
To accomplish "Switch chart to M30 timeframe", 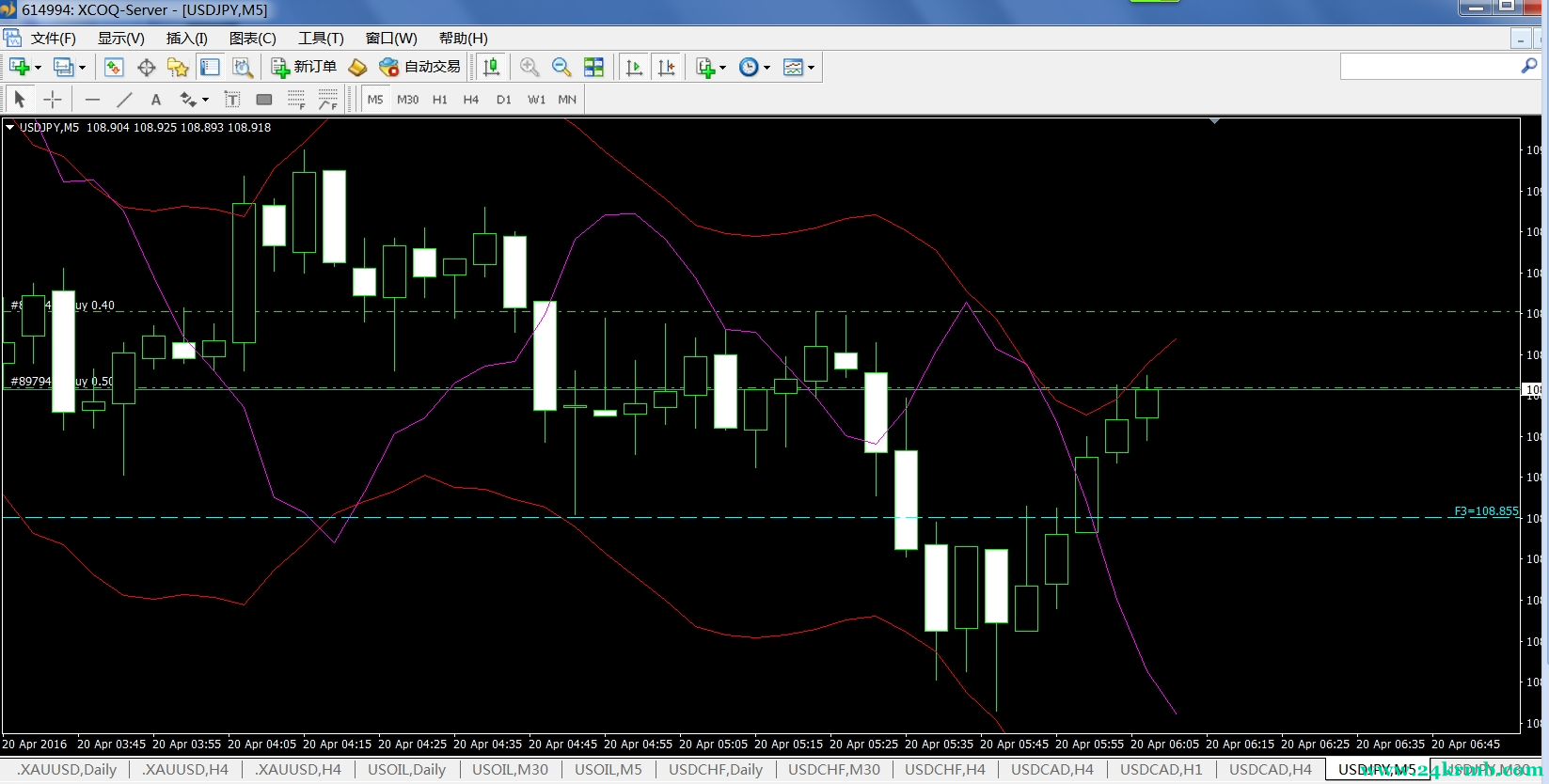I will pos(408,100).
